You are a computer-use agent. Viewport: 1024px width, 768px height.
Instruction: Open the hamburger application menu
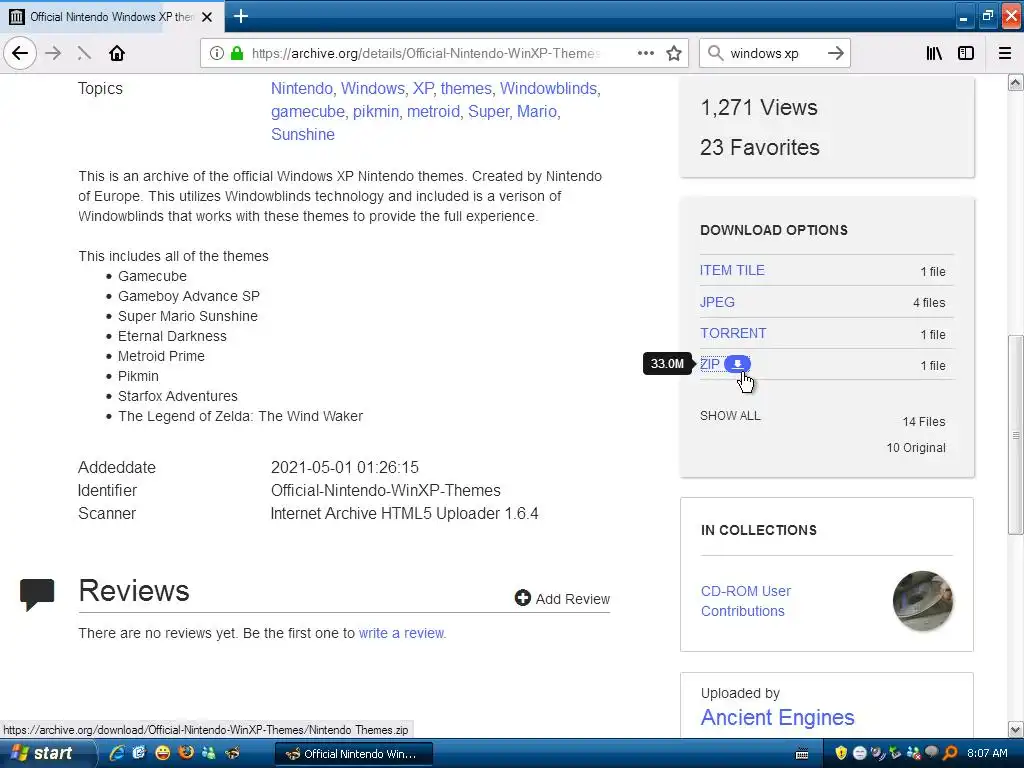(1005, 54)
